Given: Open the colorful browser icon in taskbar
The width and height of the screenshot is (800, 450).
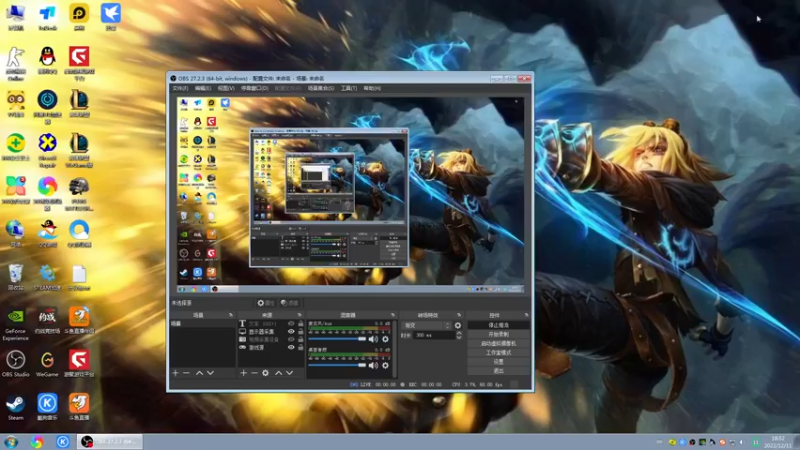Looking at the screenshot, I should point(37,442).
